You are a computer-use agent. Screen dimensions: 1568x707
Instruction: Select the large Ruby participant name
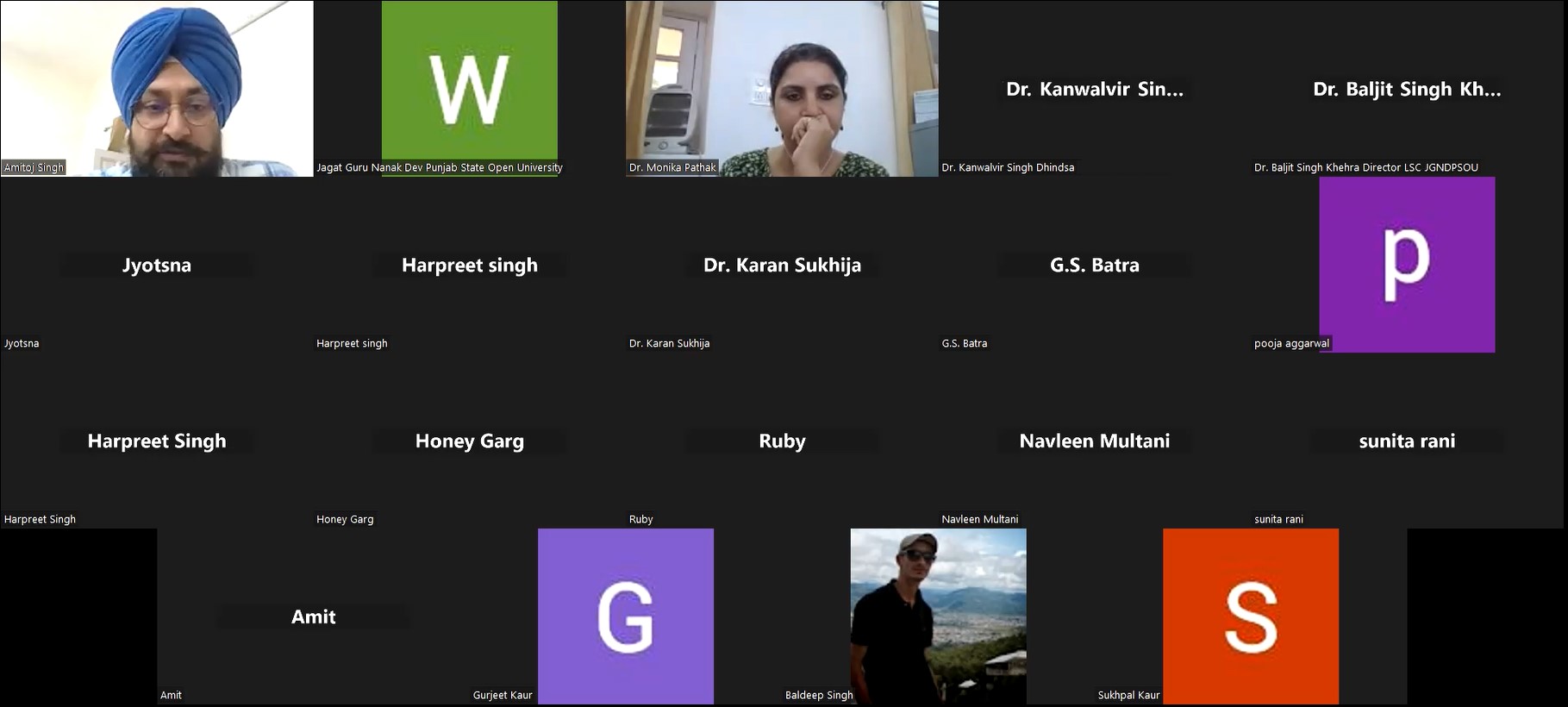782,441
